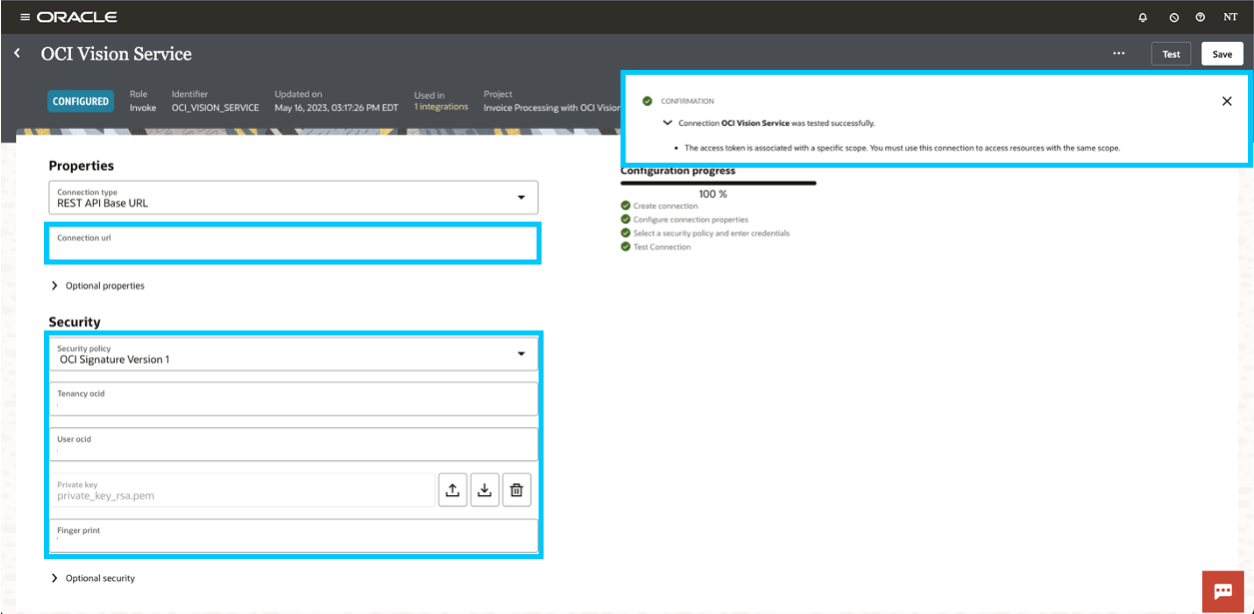Screen dimensions: 1254x614
Task: Download the private_key_rsa.pem file
Action: 484,489
